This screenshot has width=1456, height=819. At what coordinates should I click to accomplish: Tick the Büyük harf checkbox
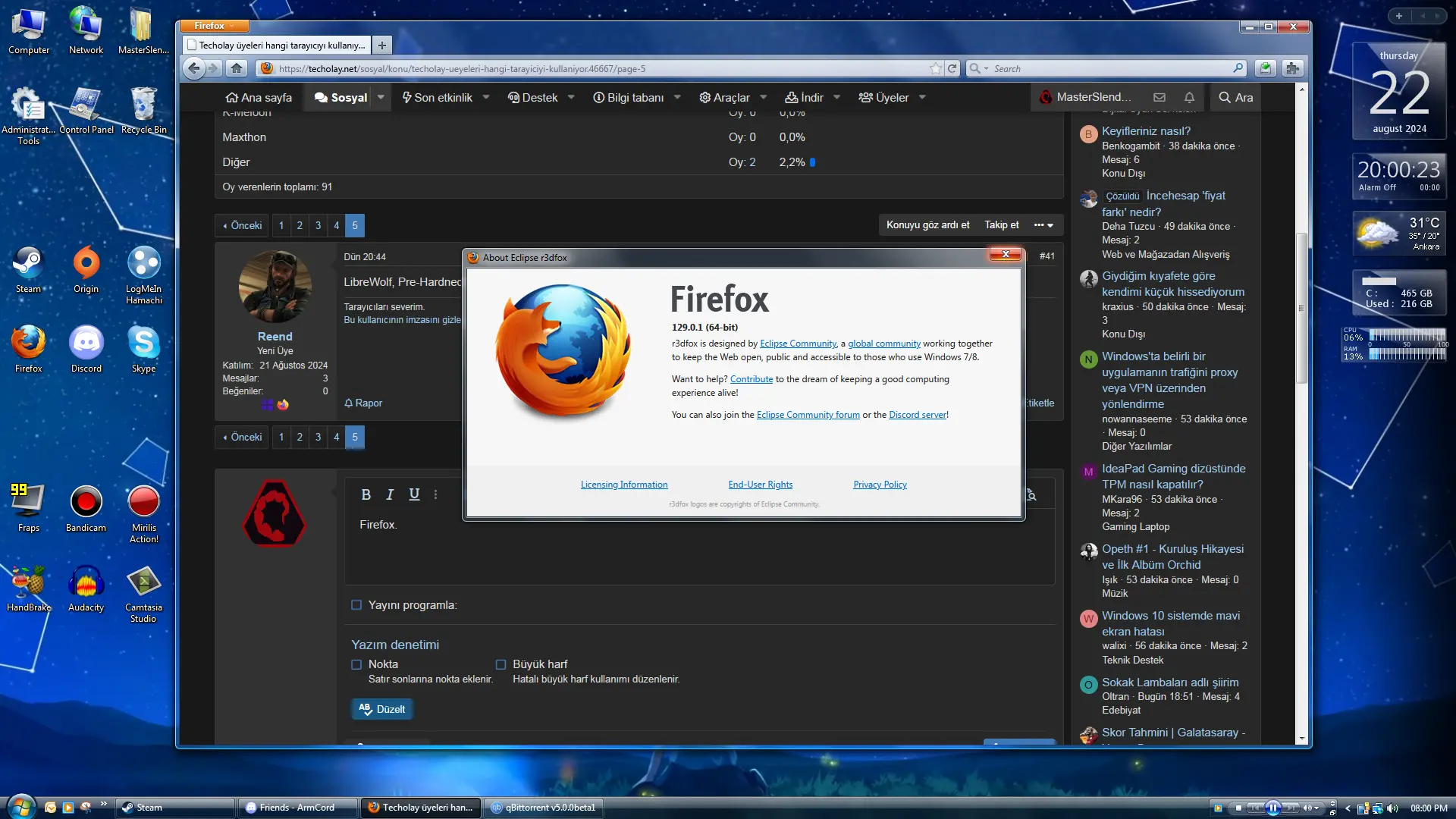point(500,664)
